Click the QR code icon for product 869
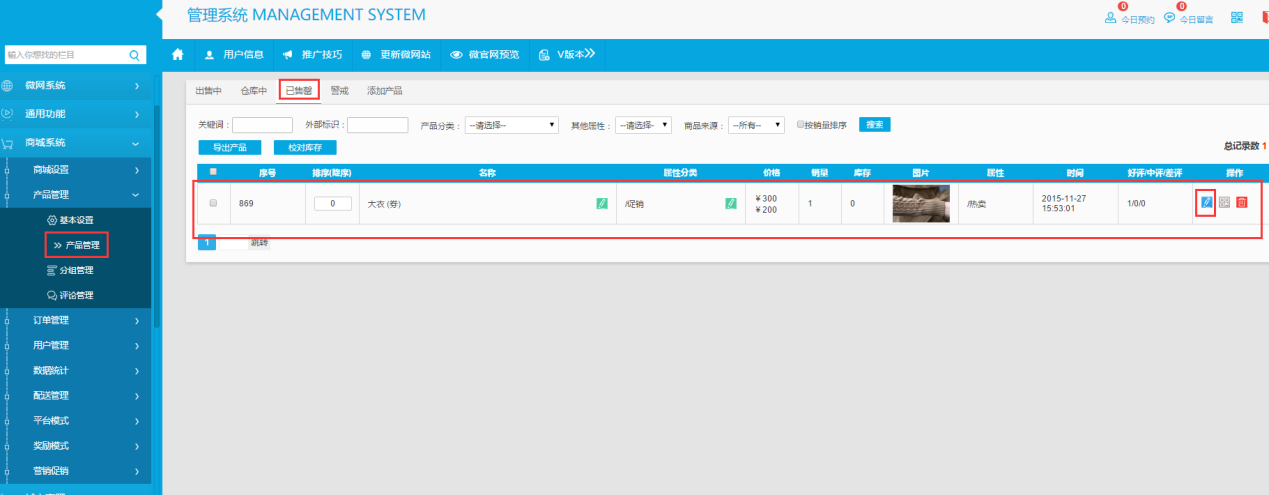 [1224, 203]
